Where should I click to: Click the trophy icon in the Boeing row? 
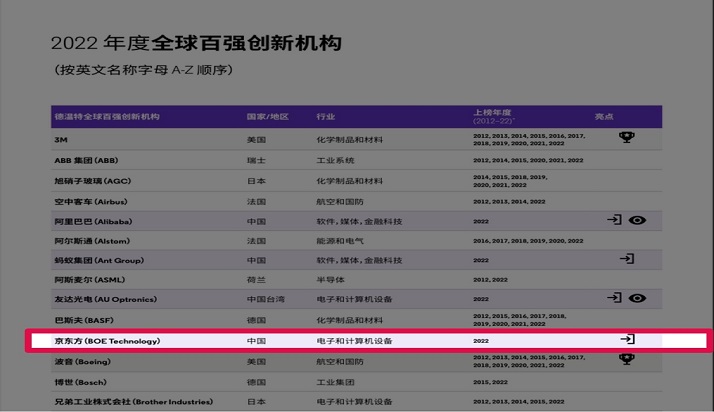point(626,359)
